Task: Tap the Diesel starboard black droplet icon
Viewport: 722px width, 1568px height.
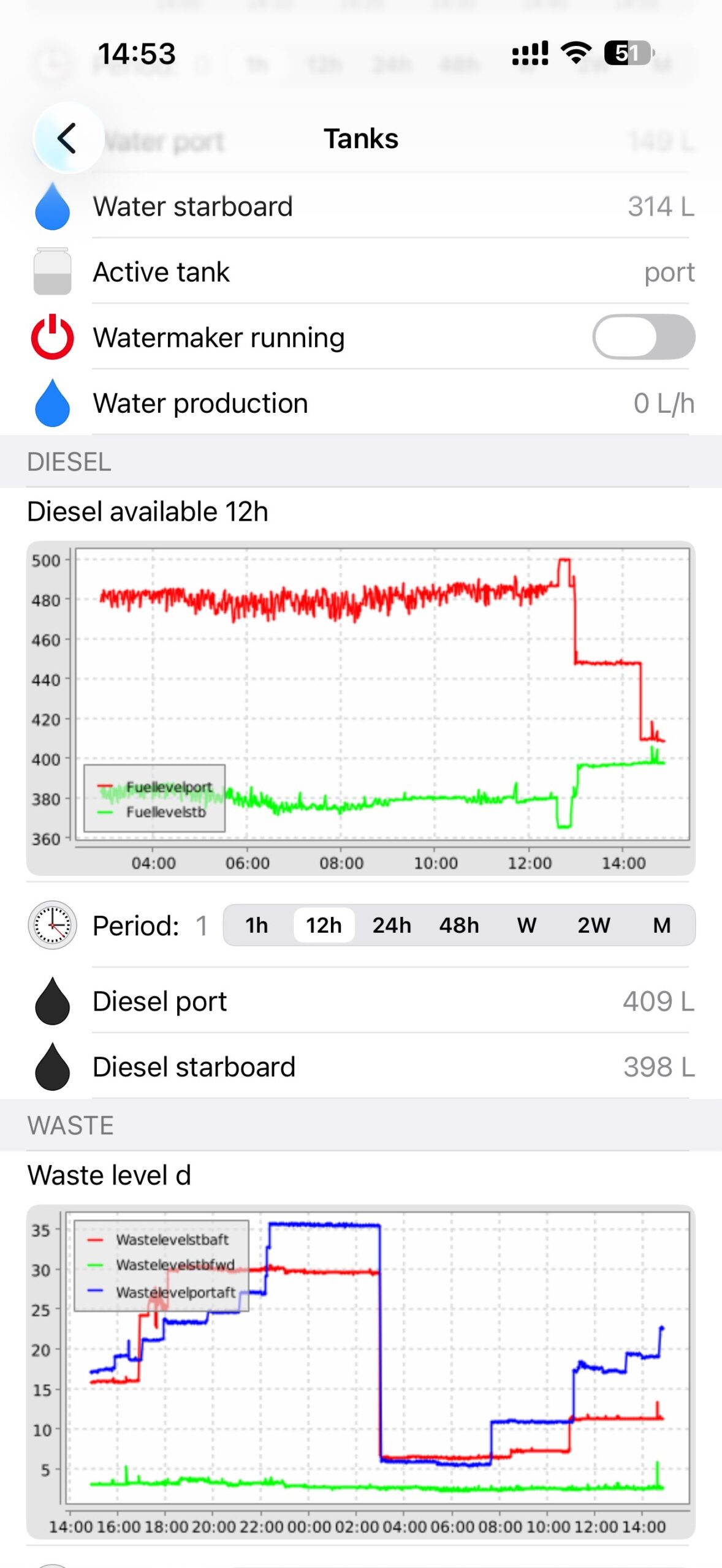Action: tap(53, 1066)
